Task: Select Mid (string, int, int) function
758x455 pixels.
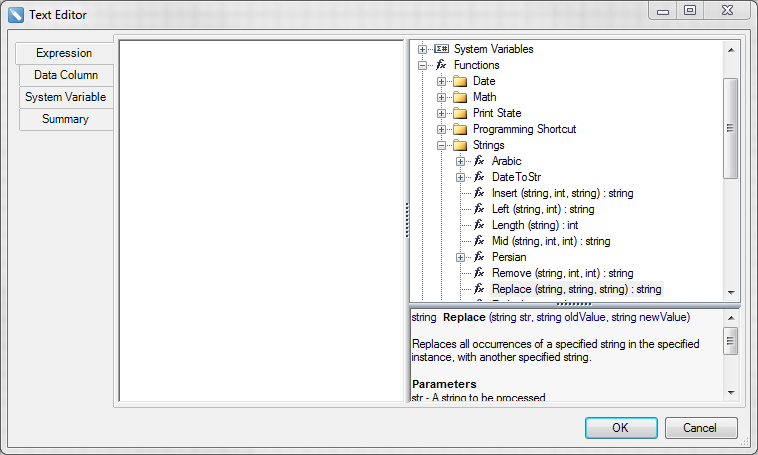Action: coord(551,241)
